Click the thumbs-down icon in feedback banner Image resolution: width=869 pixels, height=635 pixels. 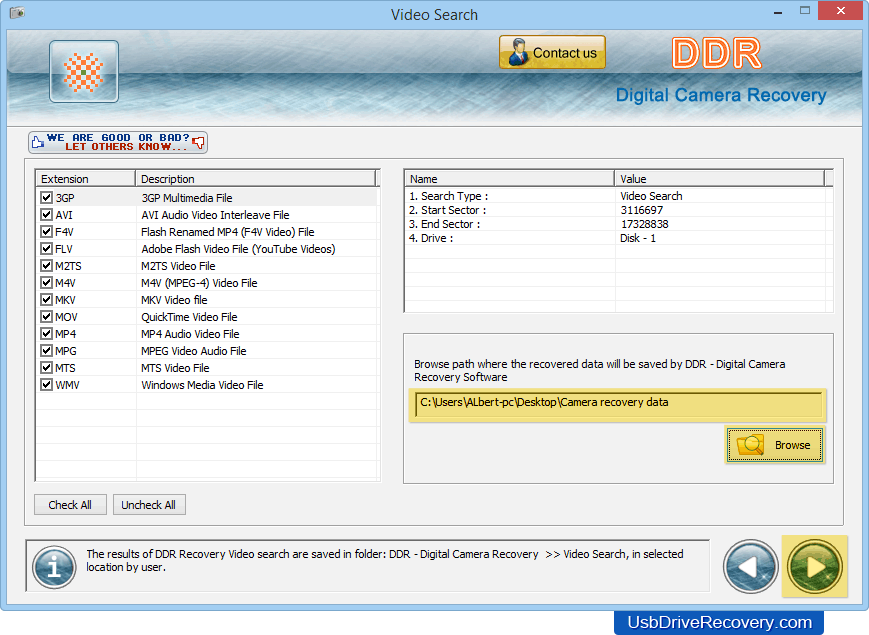[x=198, y=143]
